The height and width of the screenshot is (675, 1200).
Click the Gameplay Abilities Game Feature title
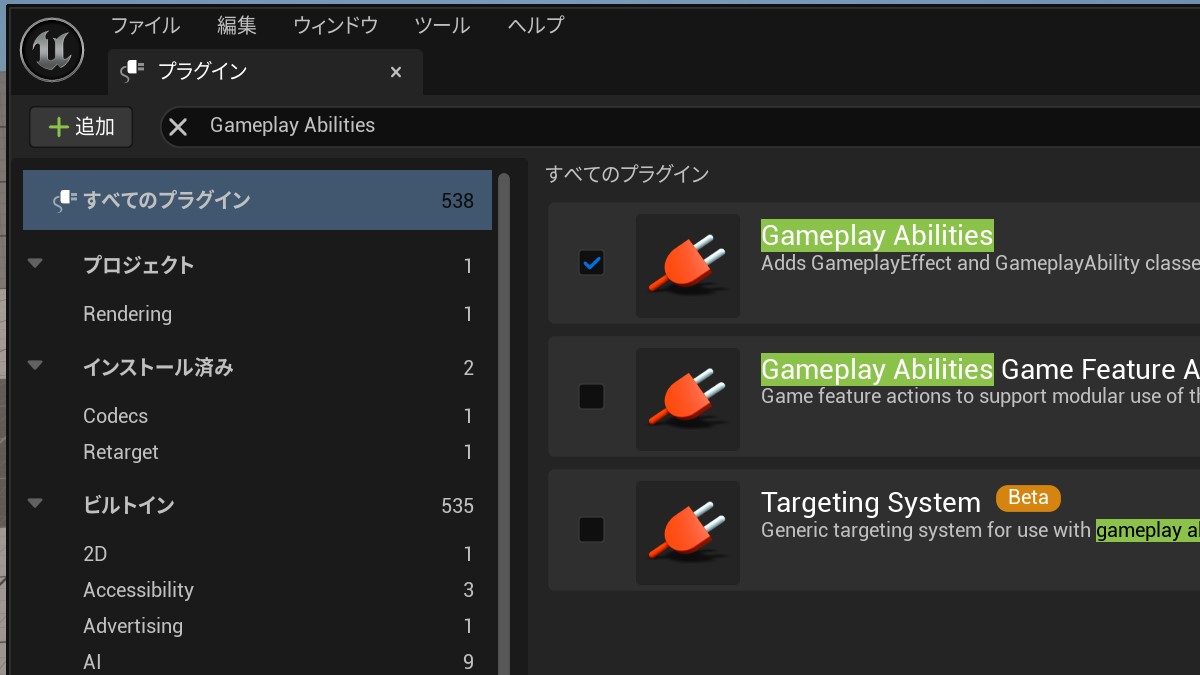click(x=980, y=370)
